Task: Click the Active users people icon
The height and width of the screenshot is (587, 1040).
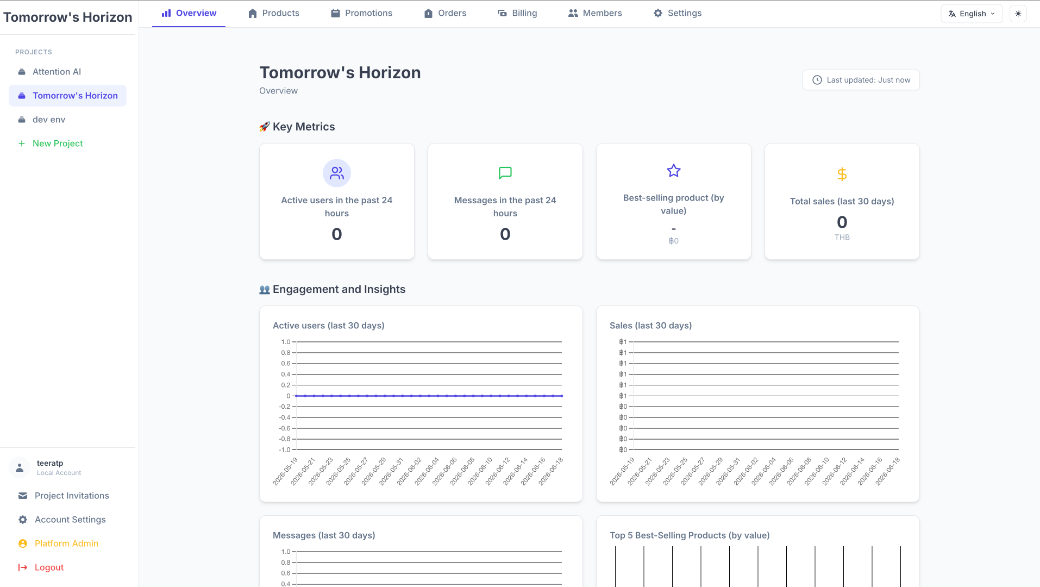Action: 337,173
